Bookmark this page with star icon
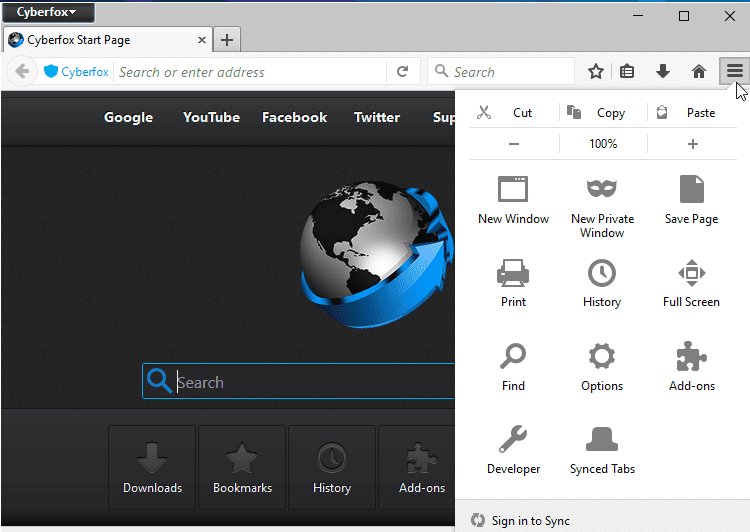The width and height of the screenshot is (750, 532). point(596,72)
